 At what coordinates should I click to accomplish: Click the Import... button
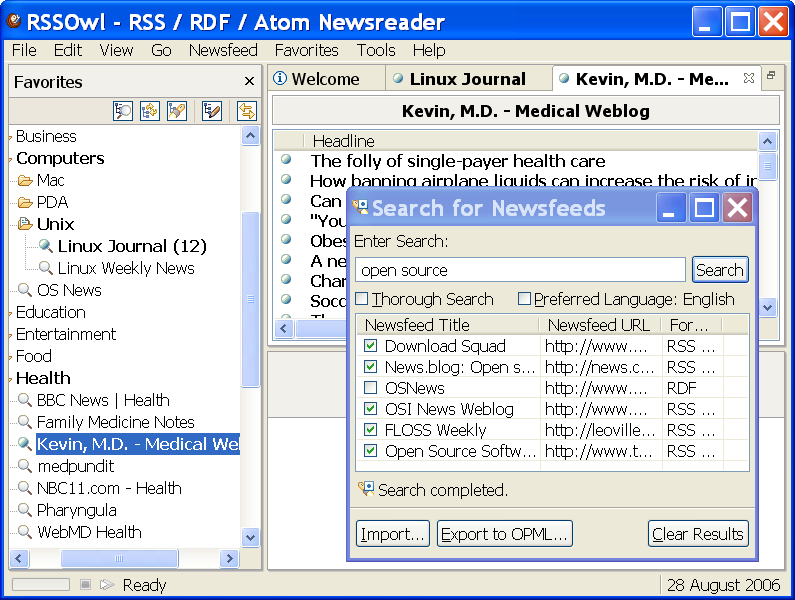(392, 534)
